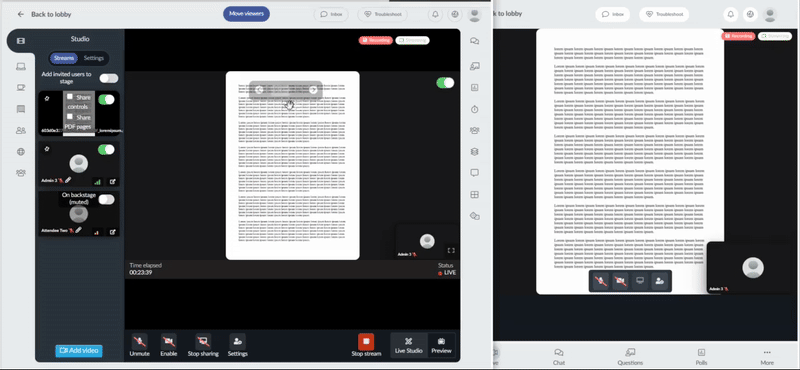Open the booth icon in left sidebar
The image size is (800, 370).
click(x=21, y=109)
